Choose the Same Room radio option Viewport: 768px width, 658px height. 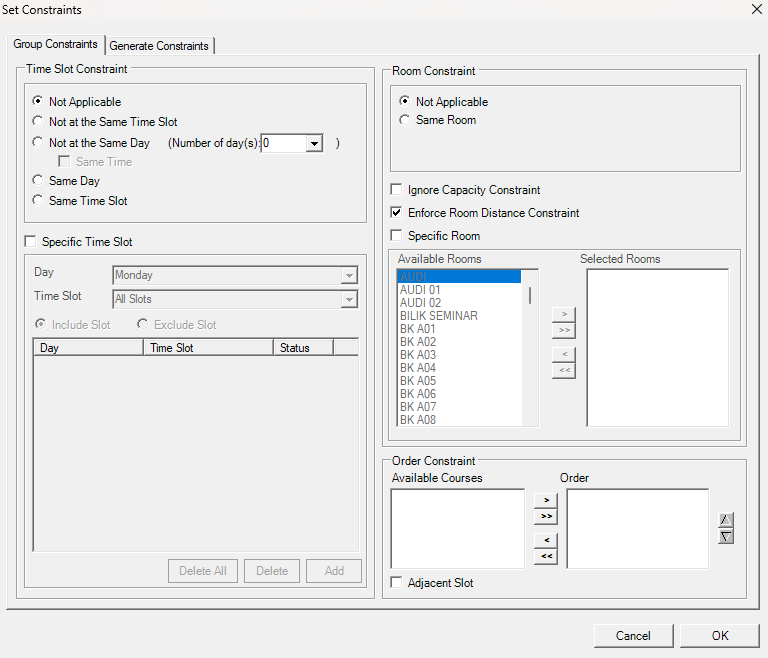click(x=404, y=120)
